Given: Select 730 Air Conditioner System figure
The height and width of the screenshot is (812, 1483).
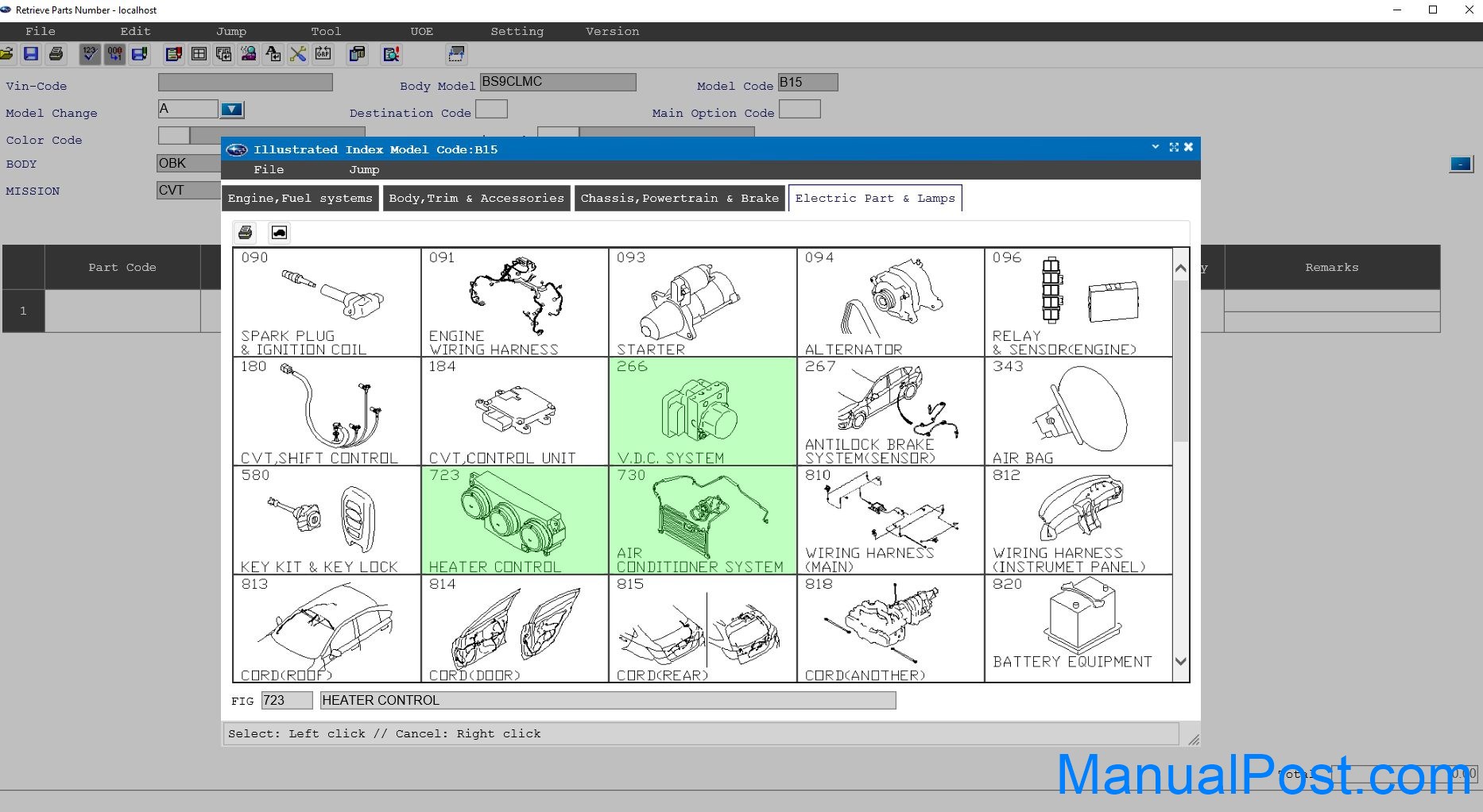Looking at the screenshot, I should coord(703,520).
